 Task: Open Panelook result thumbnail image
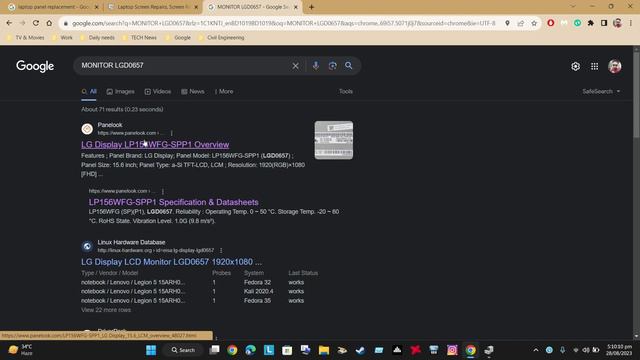[x=333, y=140]
